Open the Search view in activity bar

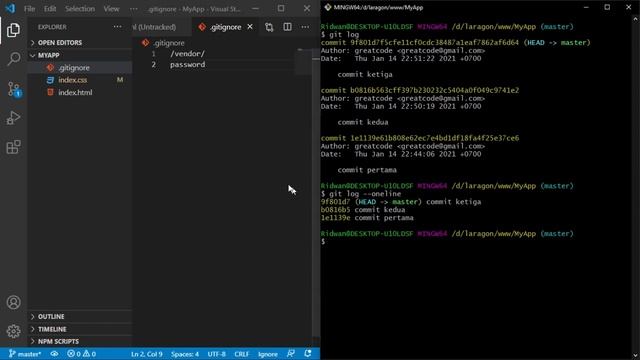pos(13,59)
